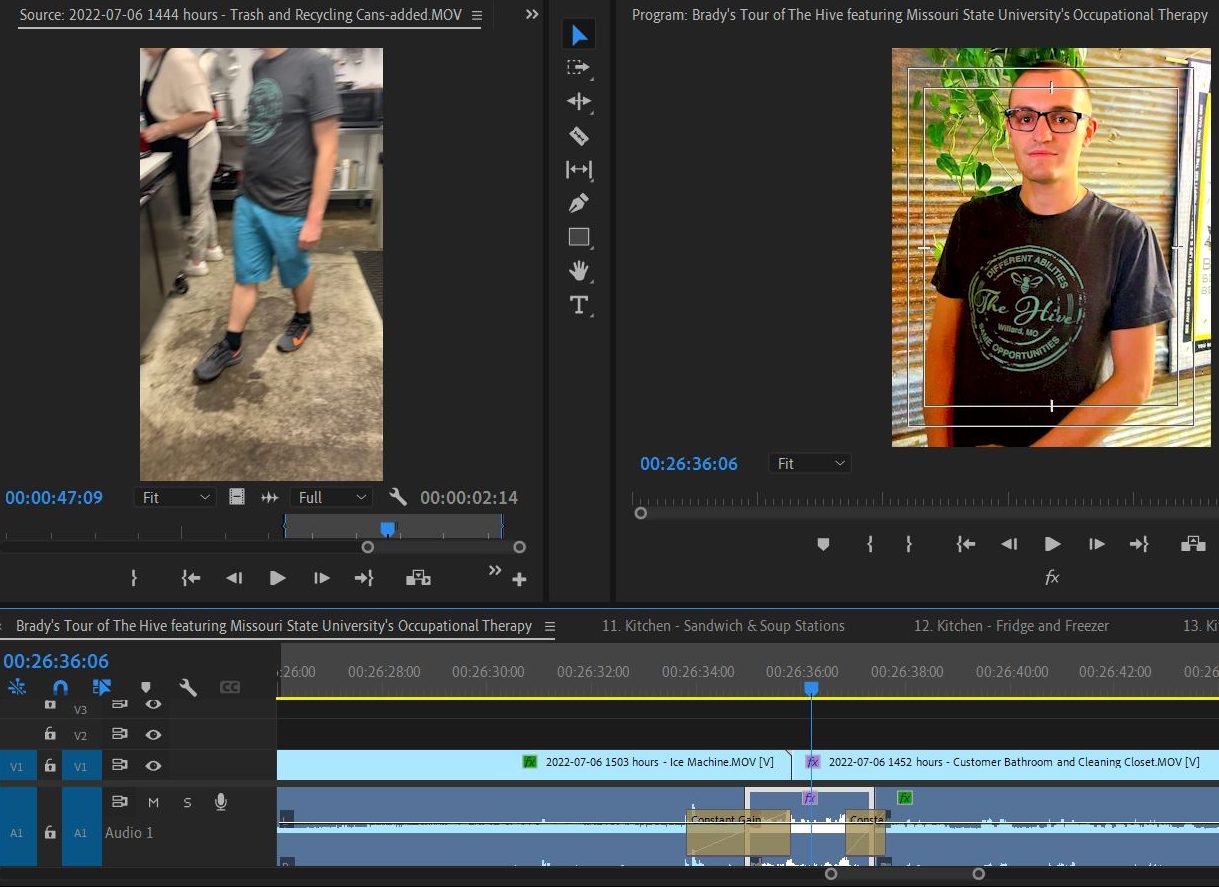Solo the Audio 1 track

click(x=187, y=802)
